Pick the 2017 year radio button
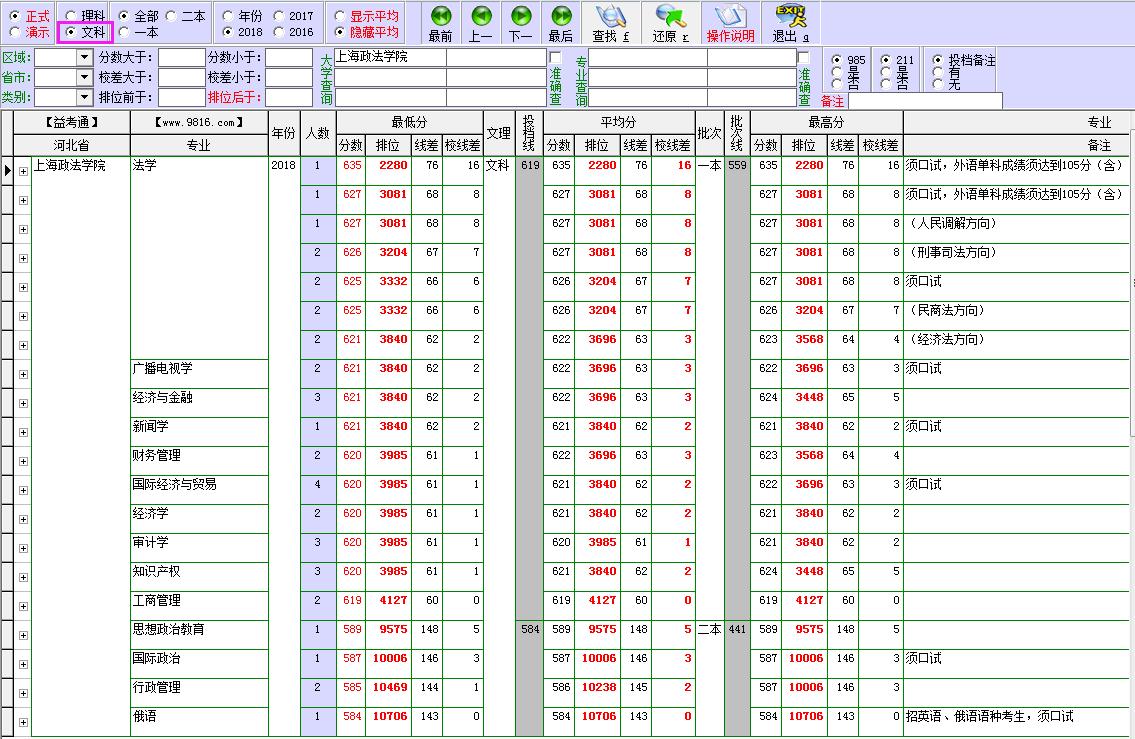 279,15
